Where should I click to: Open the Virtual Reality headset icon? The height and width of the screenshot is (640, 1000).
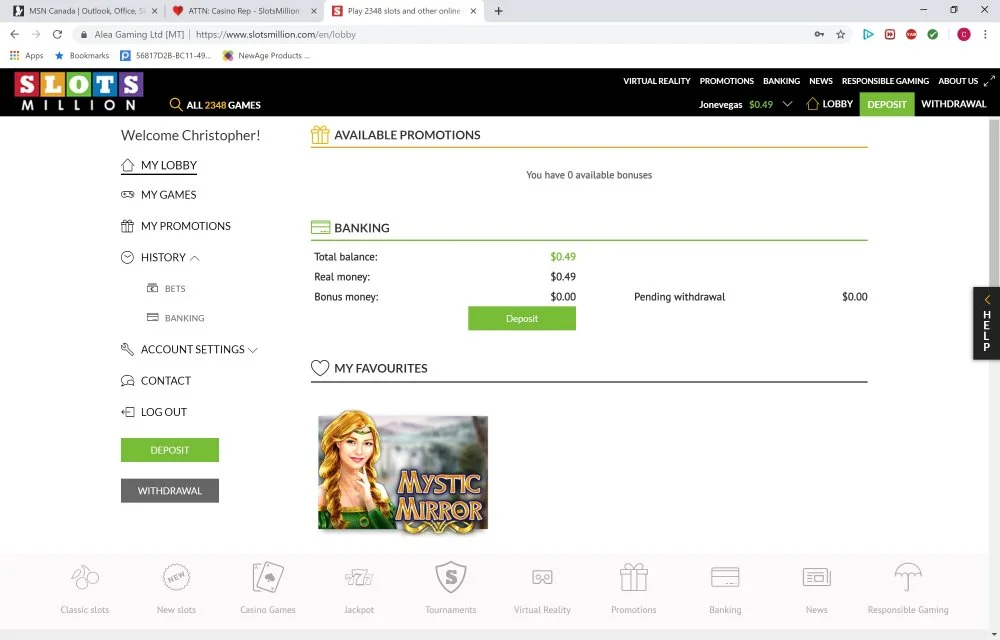point(542,578)
